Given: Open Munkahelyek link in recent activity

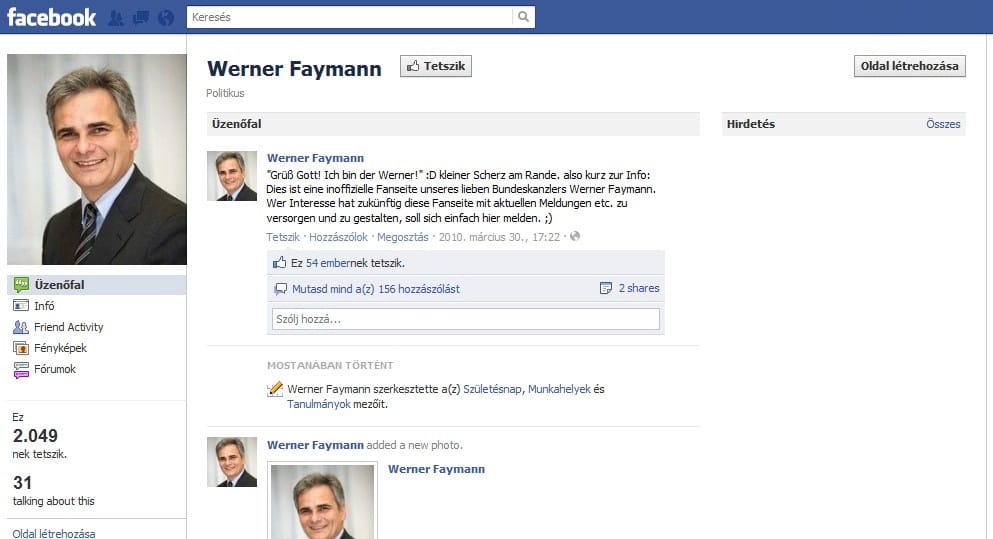Looking at the screenshot, I should pos(559,389).
